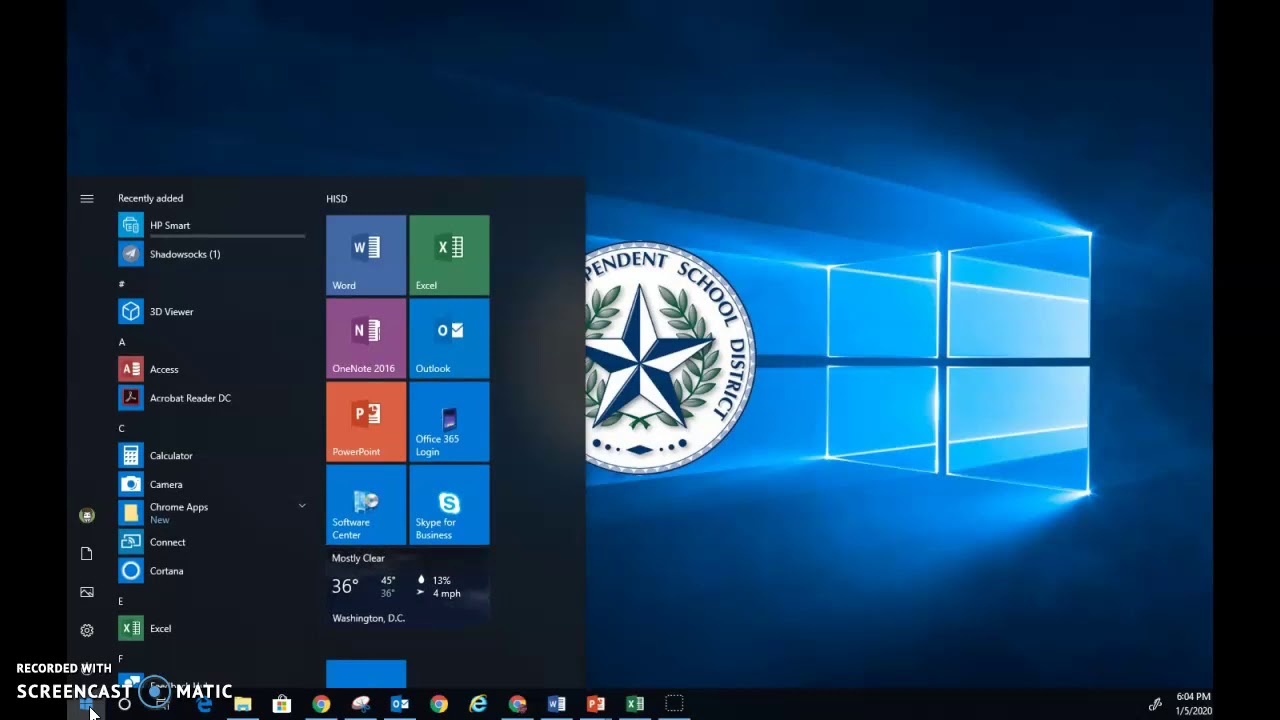The image size is (1280, 720).
Task: Click the 'C' letter group header
Action: (x=122, y=429)
